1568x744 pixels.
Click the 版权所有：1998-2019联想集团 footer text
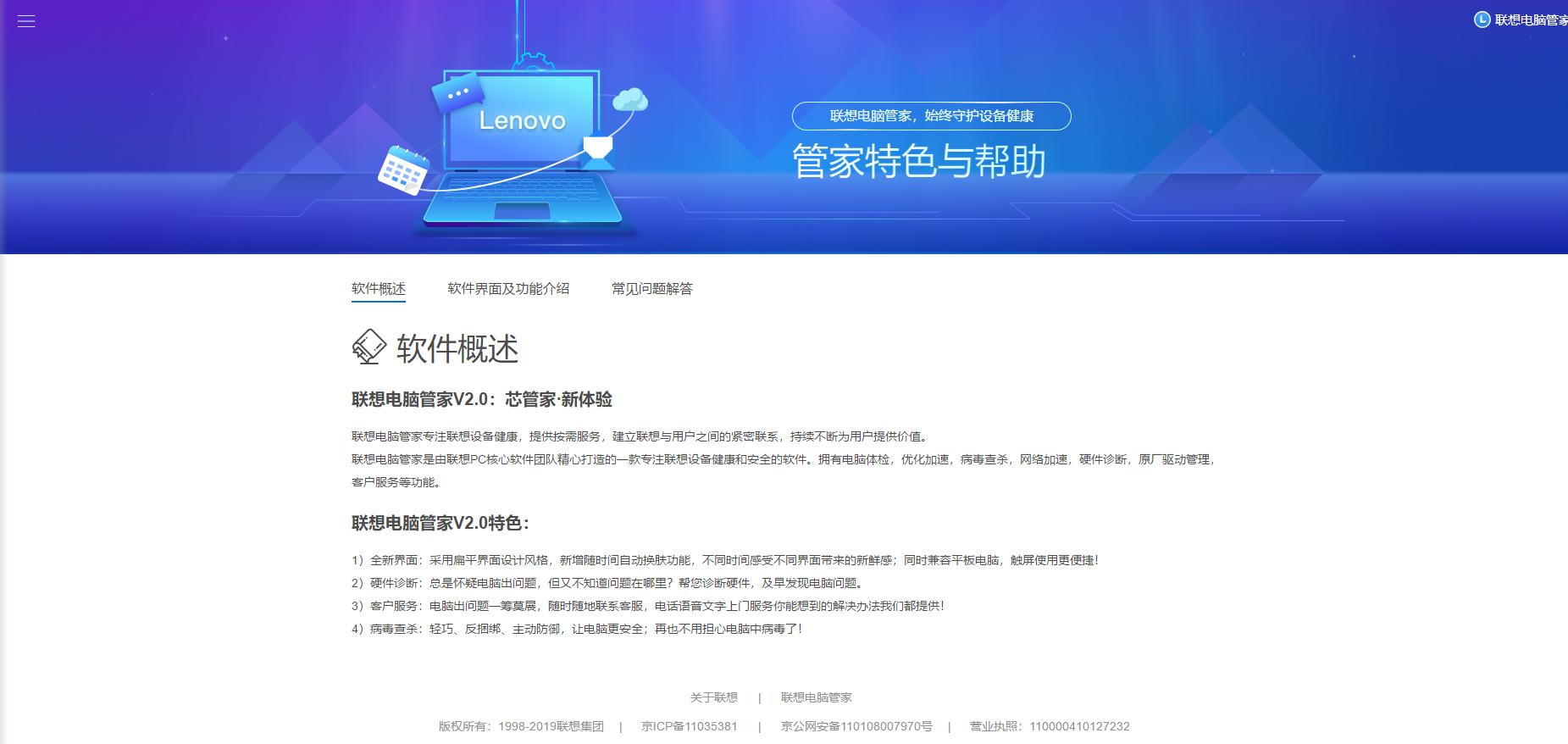pyautogui.click(x=521, y=726)
